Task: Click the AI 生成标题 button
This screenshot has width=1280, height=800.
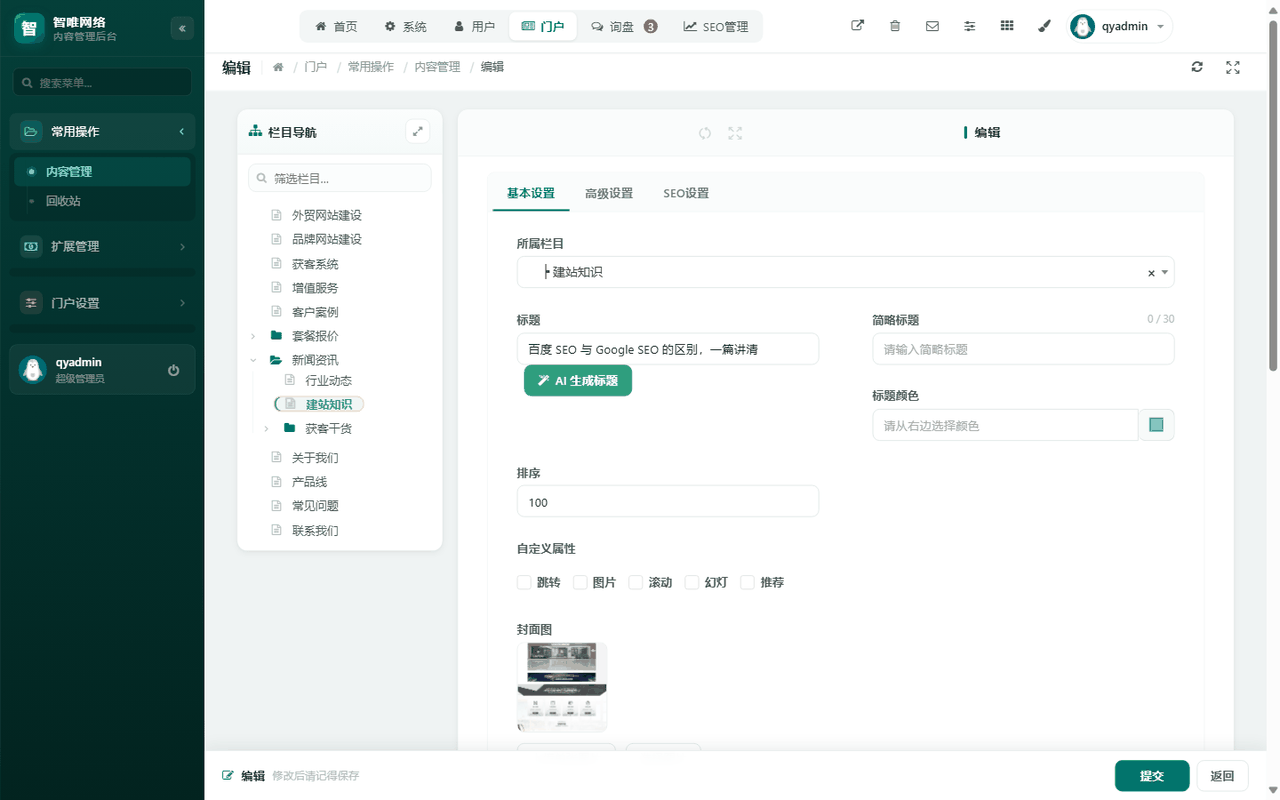Action: click(x=578, y=380)
